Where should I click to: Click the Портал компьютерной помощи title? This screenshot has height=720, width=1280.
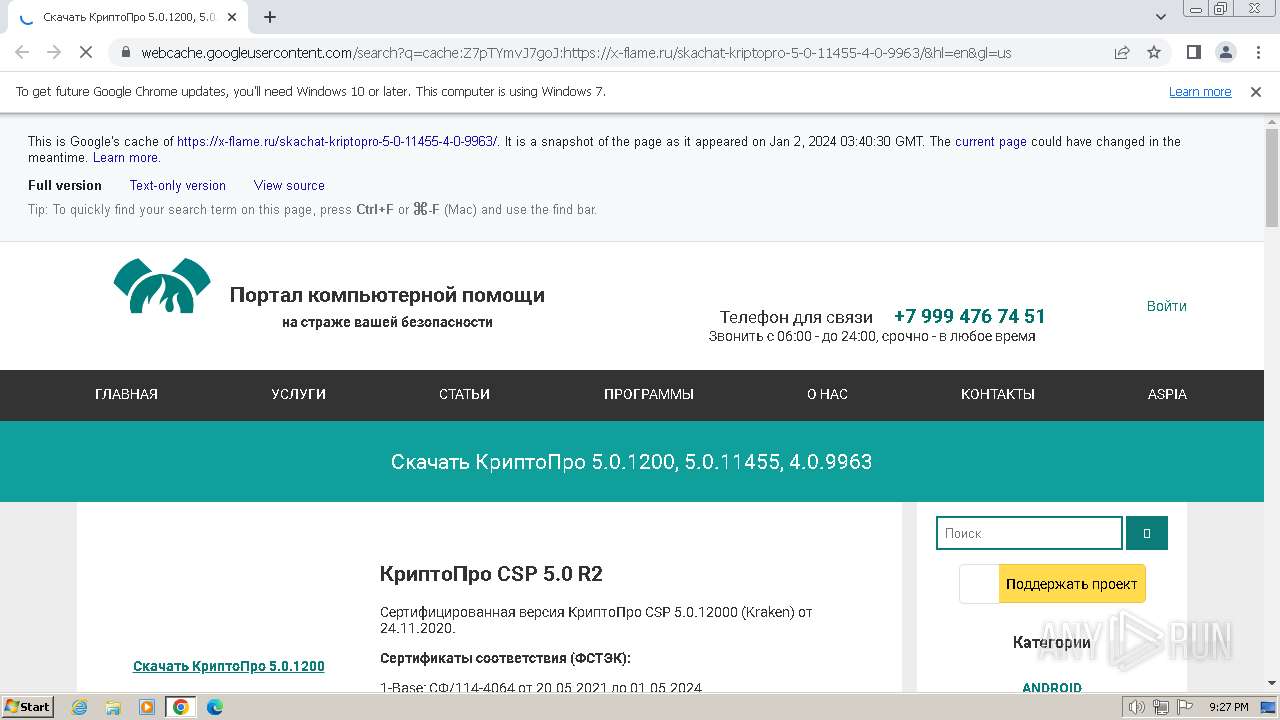387,295
